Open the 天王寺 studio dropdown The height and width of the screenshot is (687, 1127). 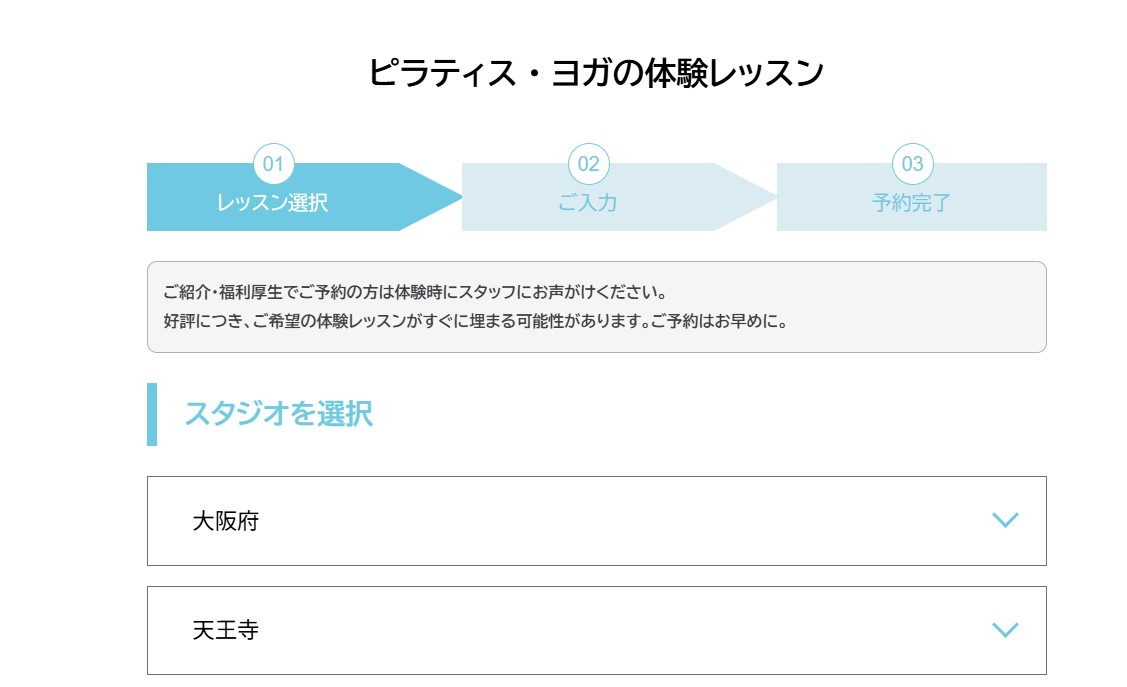click(596, 630)
